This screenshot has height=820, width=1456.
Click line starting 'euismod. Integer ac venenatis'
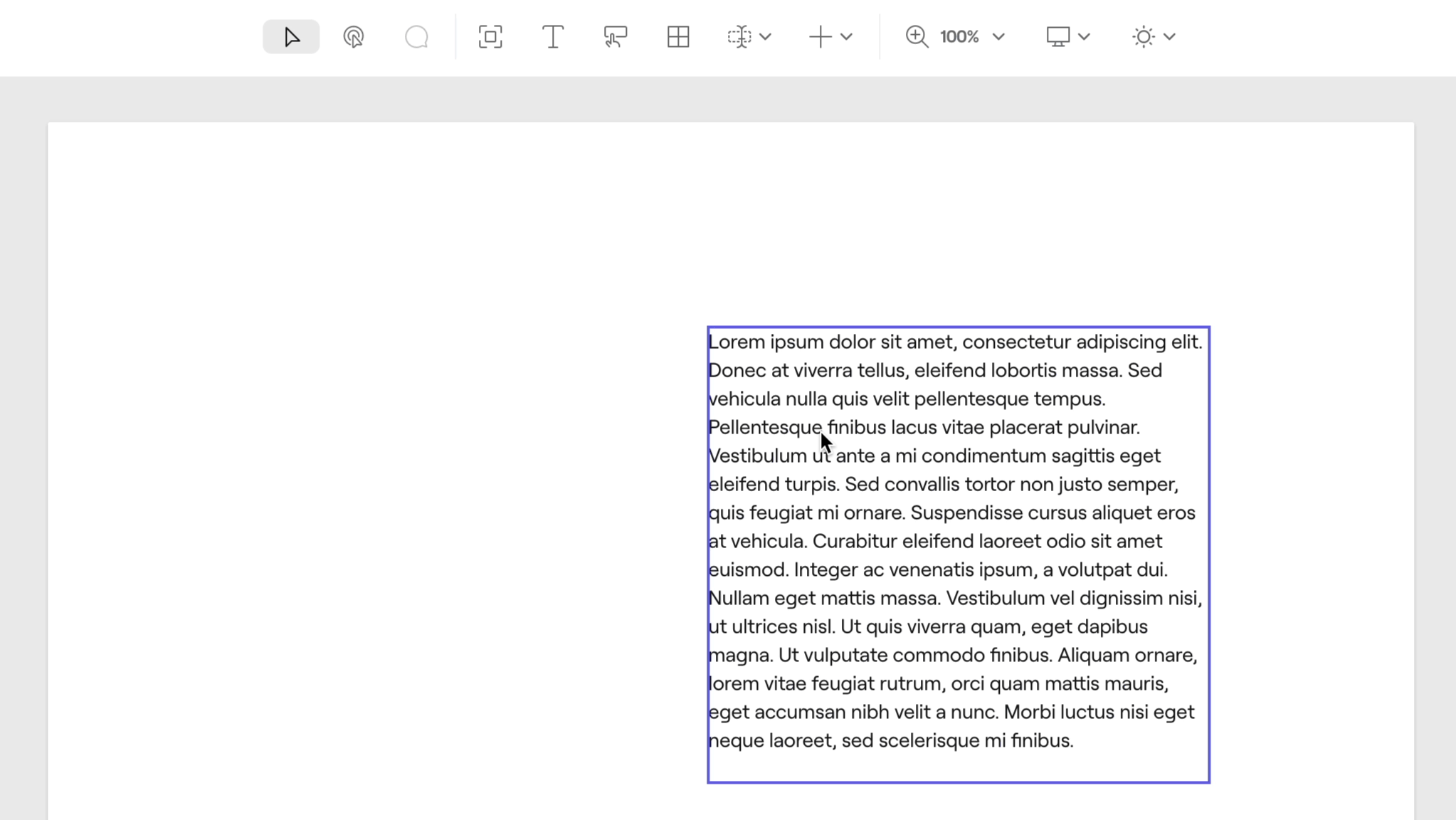tap(938, 570)
